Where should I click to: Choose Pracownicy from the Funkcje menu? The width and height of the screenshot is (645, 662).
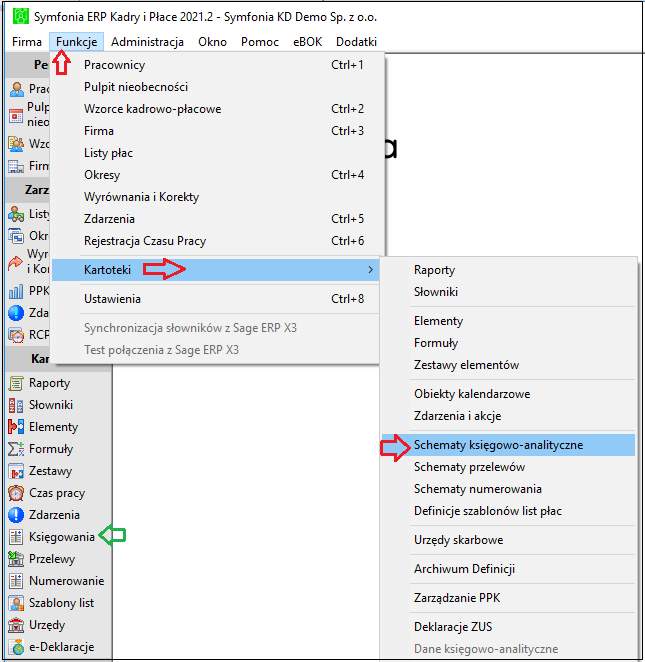tap(218, 65)
